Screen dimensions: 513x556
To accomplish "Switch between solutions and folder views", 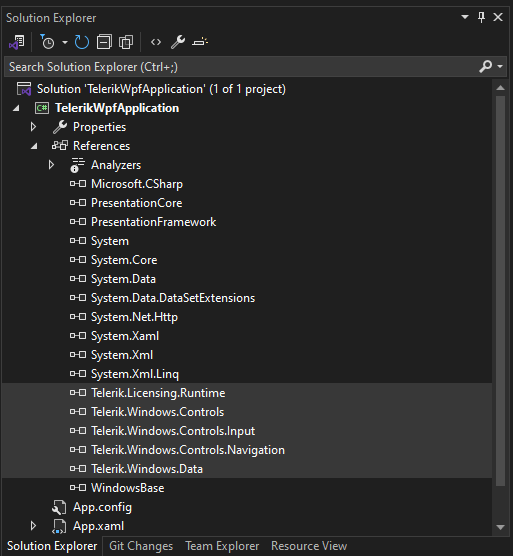I will pyautogui.click(x=17, y=42).
